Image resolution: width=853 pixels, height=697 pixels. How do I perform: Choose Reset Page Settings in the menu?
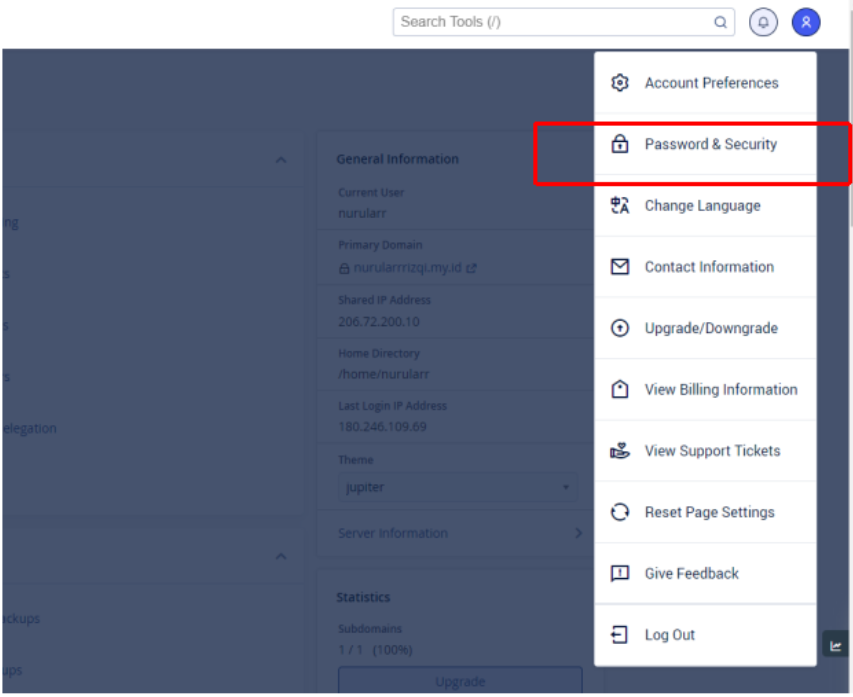pyautogui.click(x=705, y=512)
